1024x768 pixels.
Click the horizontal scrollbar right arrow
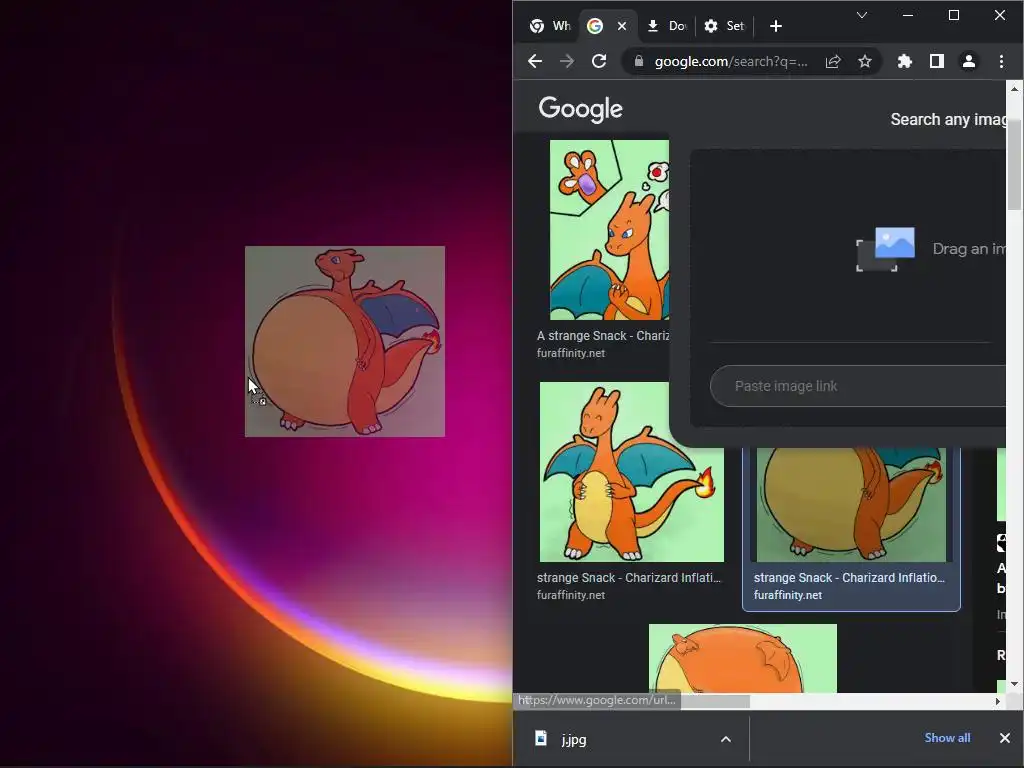pos(997,701)
